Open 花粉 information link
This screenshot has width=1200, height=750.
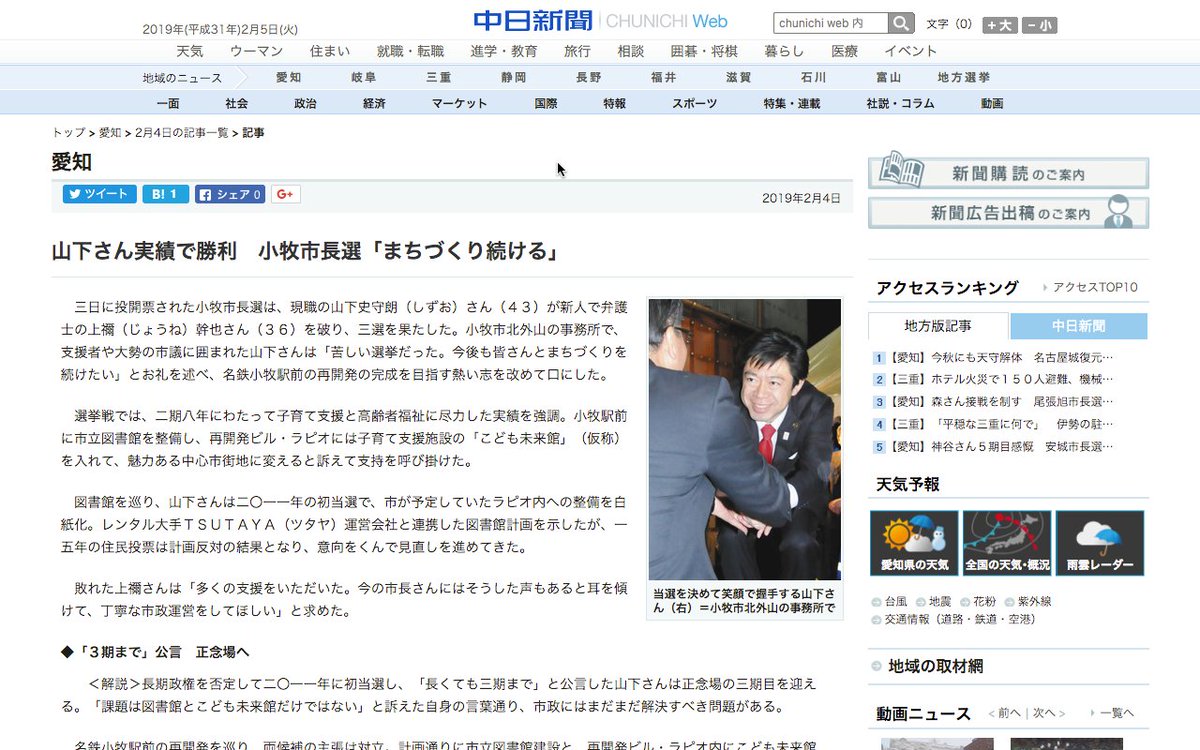pos(985,601)
